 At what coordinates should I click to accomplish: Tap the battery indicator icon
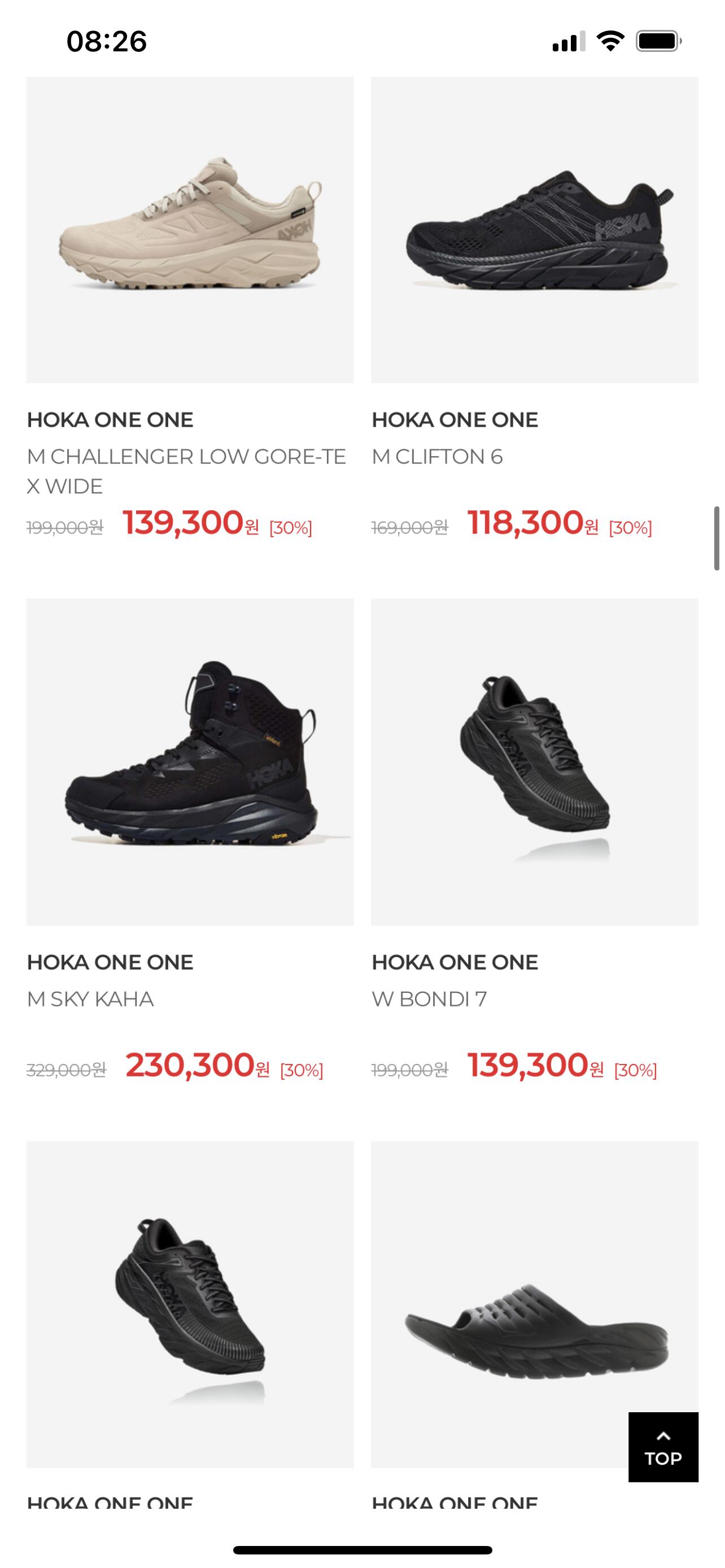click(x=658, y=41)
